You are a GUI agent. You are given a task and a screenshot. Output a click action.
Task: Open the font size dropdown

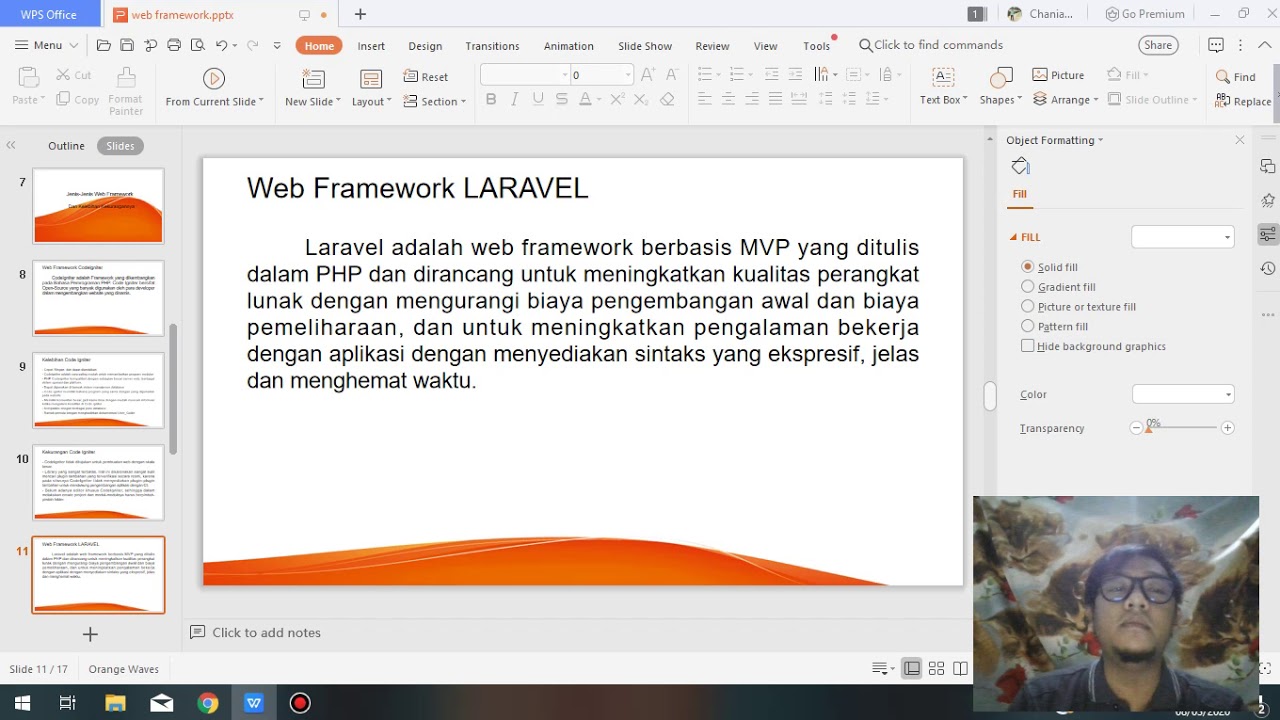(x=628, y=75)
